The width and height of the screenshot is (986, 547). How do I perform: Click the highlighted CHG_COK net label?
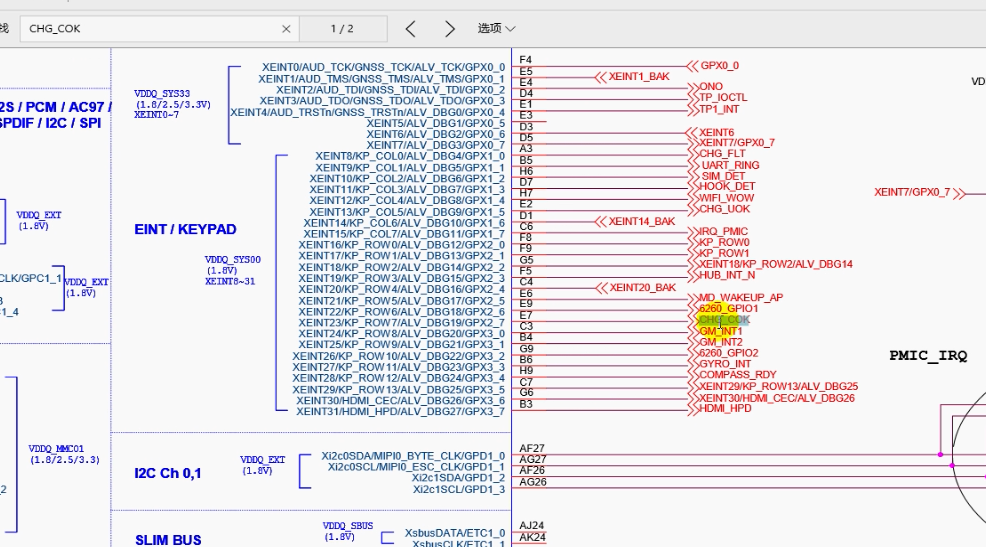723,320
